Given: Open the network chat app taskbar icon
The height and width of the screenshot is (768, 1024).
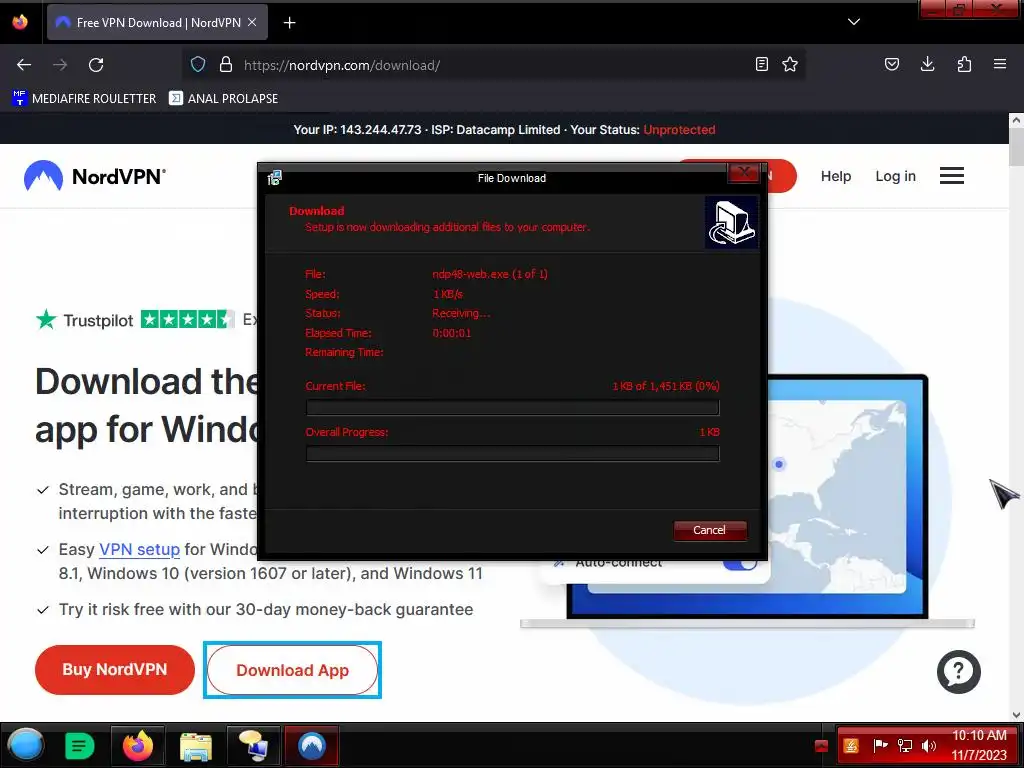Looking at the screenshot, I should point(253,745).
